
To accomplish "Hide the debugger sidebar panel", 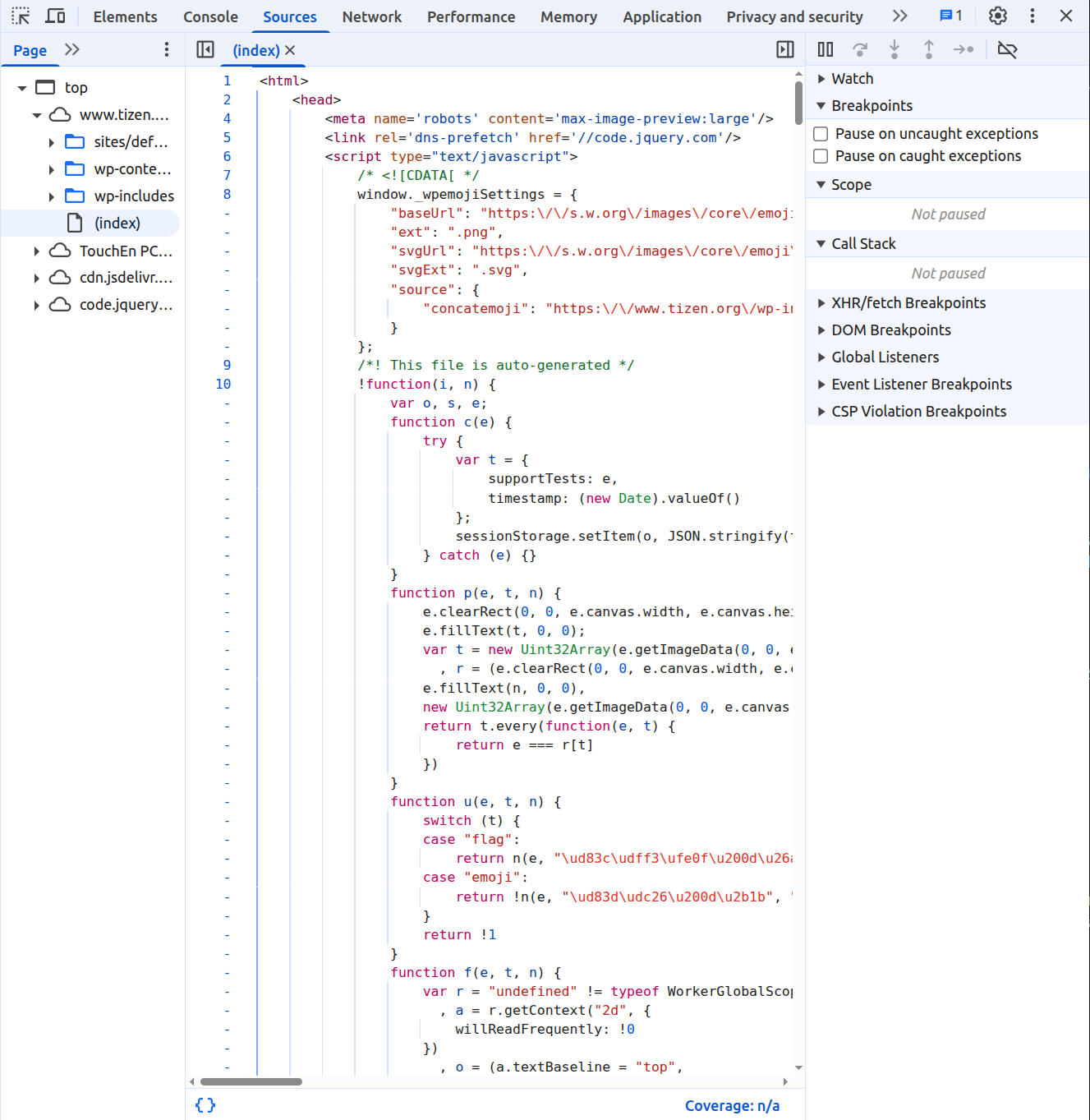I will tap(785, 50).
